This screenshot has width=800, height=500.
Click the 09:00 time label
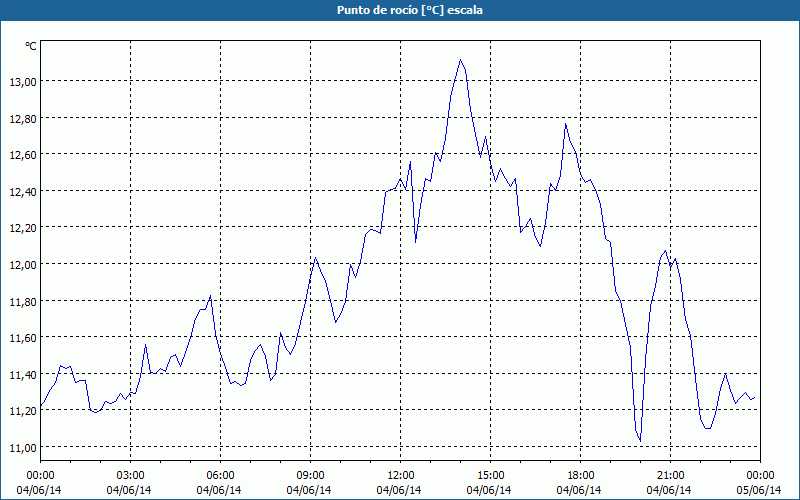click(x=311, y=476)
